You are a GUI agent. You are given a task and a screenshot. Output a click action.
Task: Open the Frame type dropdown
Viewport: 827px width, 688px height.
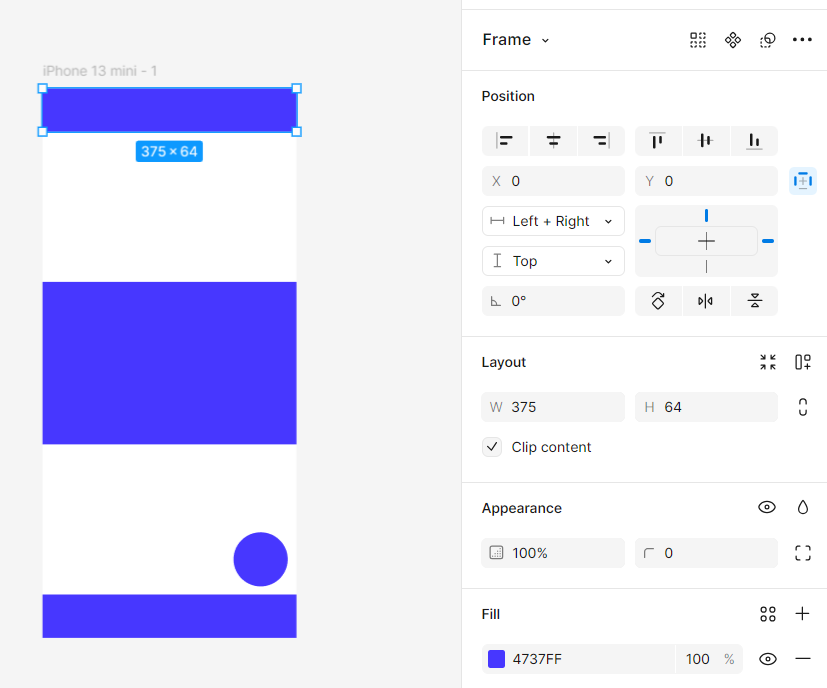tap(516, 40)
